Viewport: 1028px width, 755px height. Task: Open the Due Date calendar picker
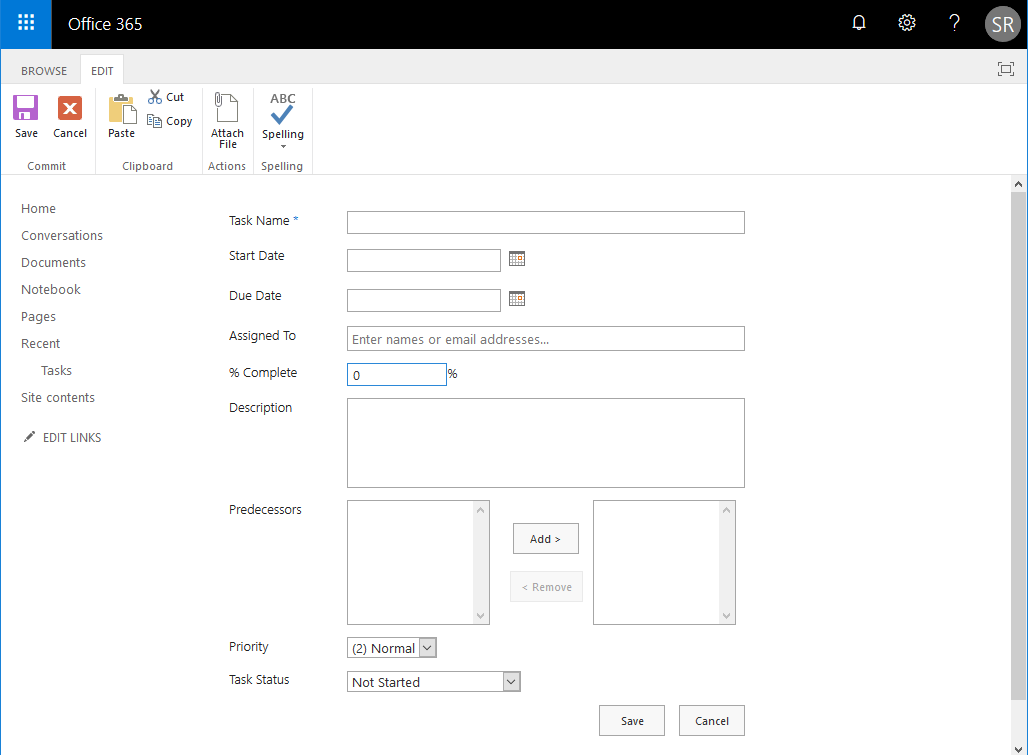(x=517, y=298)
